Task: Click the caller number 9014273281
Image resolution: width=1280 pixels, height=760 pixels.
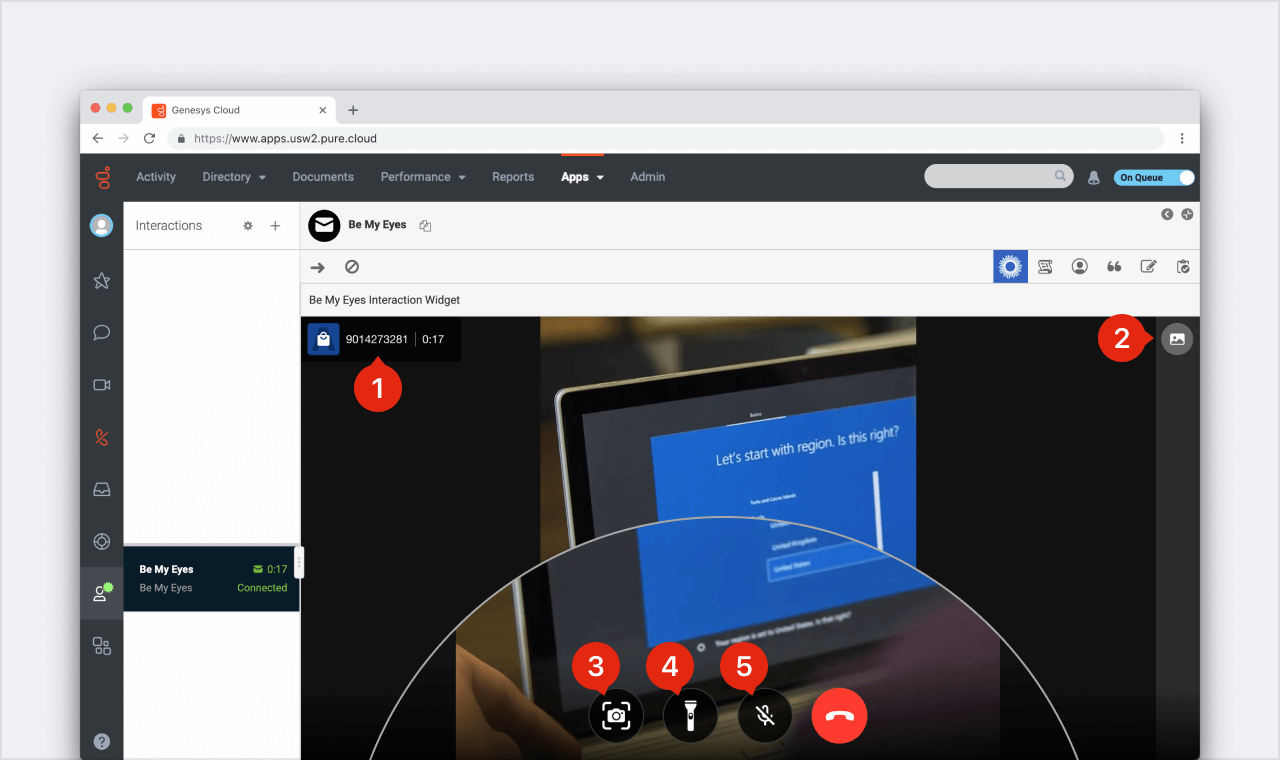Action: coord(377,339)
